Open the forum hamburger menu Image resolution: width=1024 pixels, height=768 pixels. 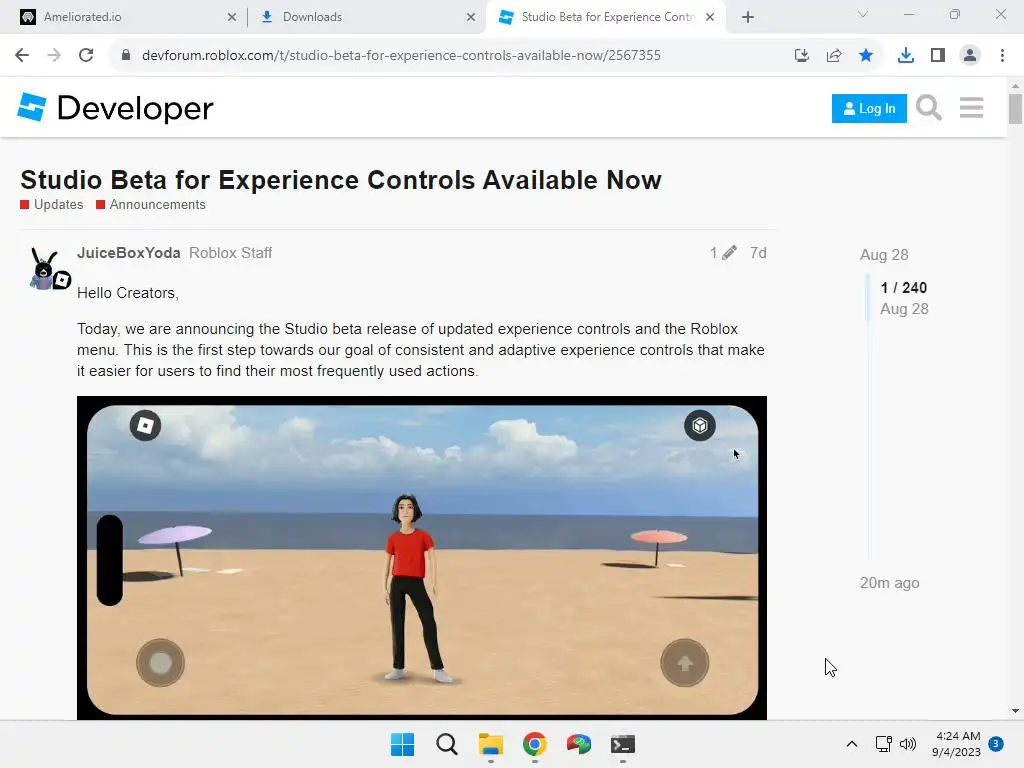point(971,108)
